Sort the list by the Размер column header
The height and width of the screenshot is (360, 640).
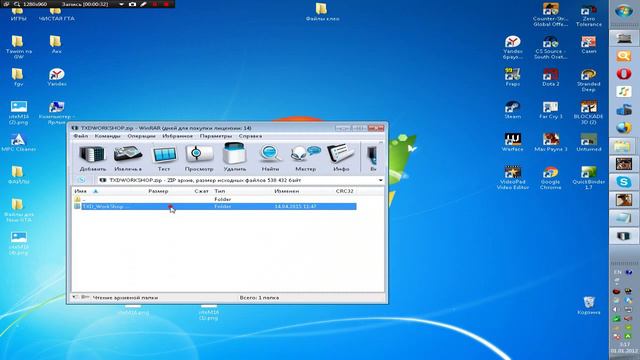click(x=158, y=191)
